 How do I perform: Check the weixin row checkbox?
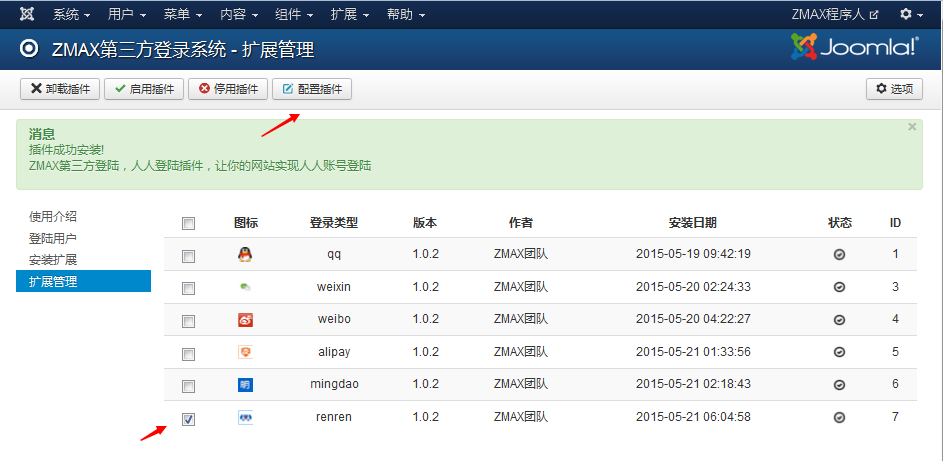point(188,289)
